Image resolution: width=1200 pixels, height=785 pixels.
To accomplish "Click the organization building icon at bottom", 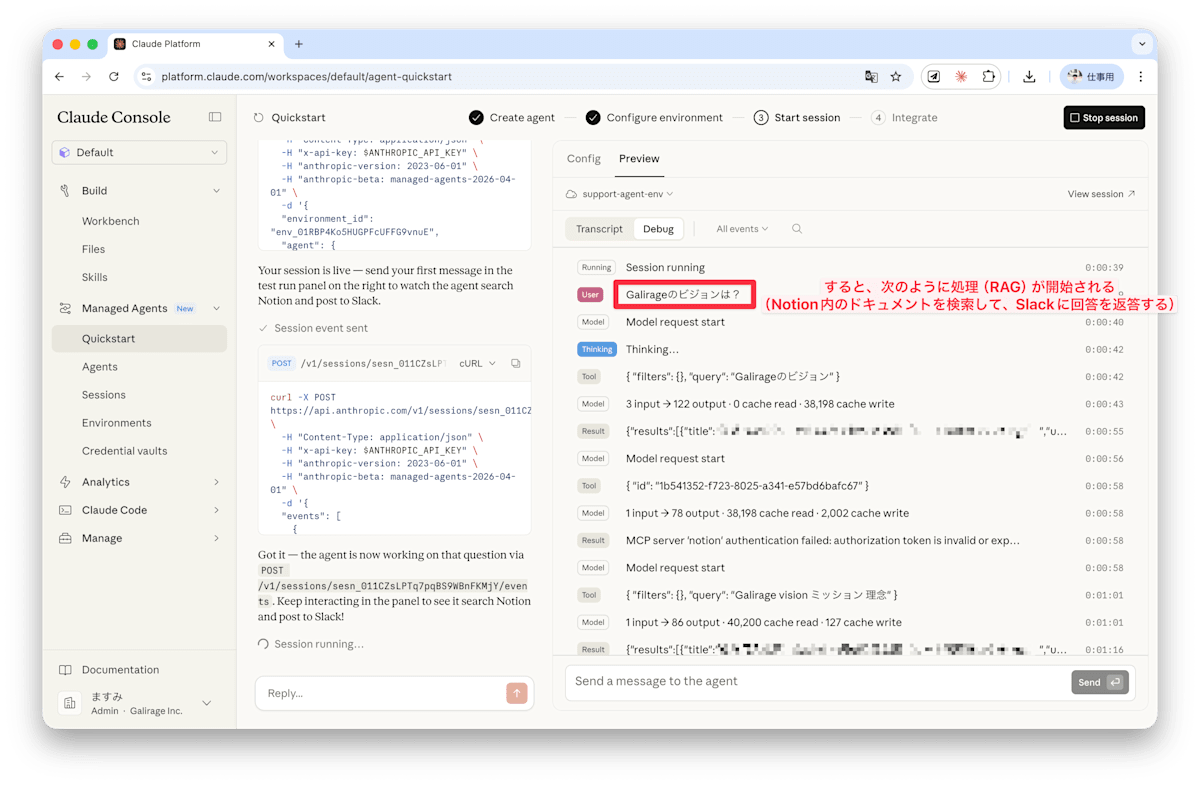I will (70, 703).
